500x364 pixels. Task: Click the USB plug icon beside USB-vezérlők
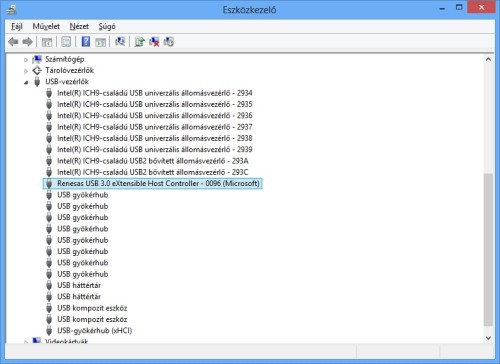click(x=37, y=82)
